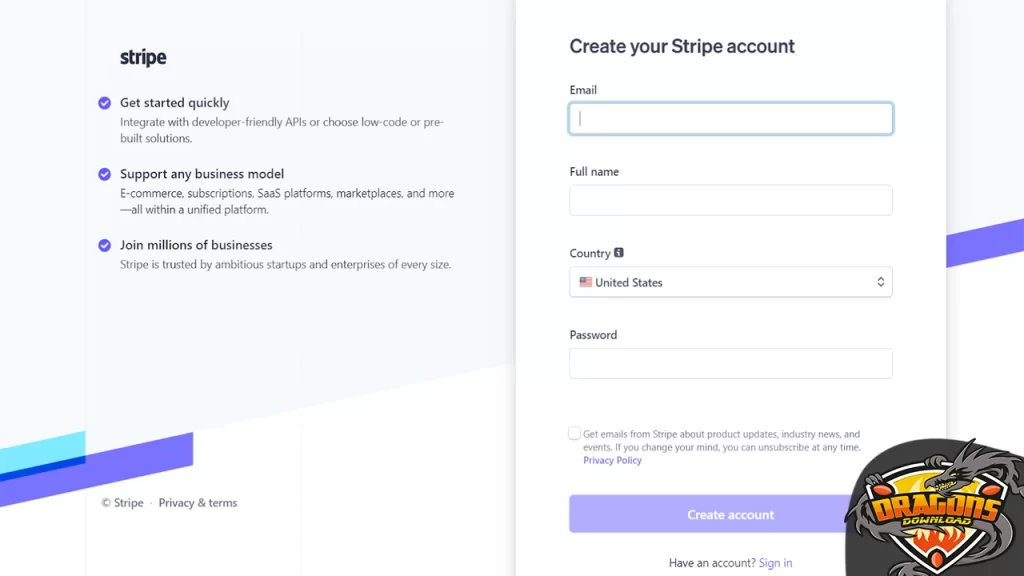This screenshot has height=576, width=1024.
Task: Click the Get started quickly heading text
Action: (x=174, y=103)
